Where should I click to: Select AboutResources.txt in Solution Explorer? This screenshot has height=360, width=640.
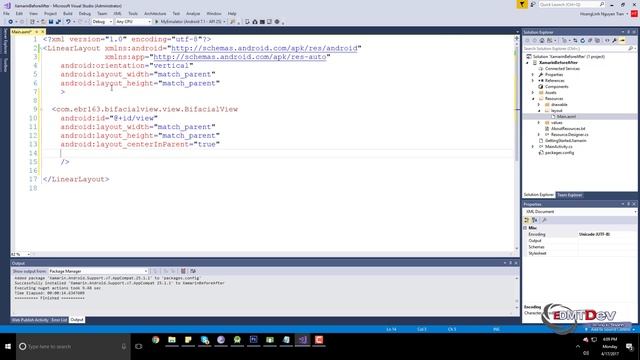(x=568, y=129)
